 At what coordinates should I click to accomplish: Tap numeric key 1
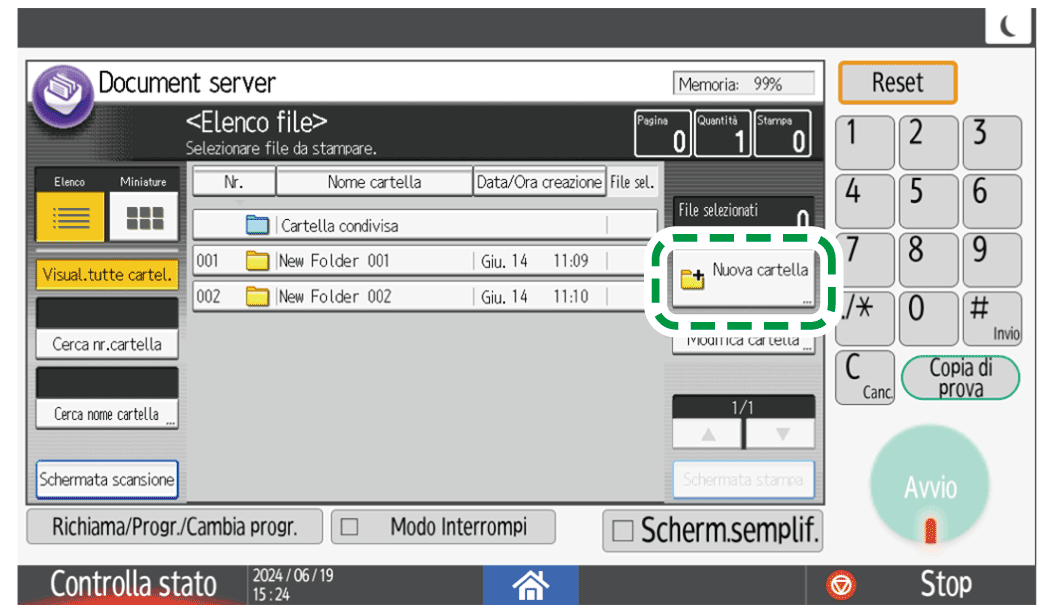coord(865,142)
